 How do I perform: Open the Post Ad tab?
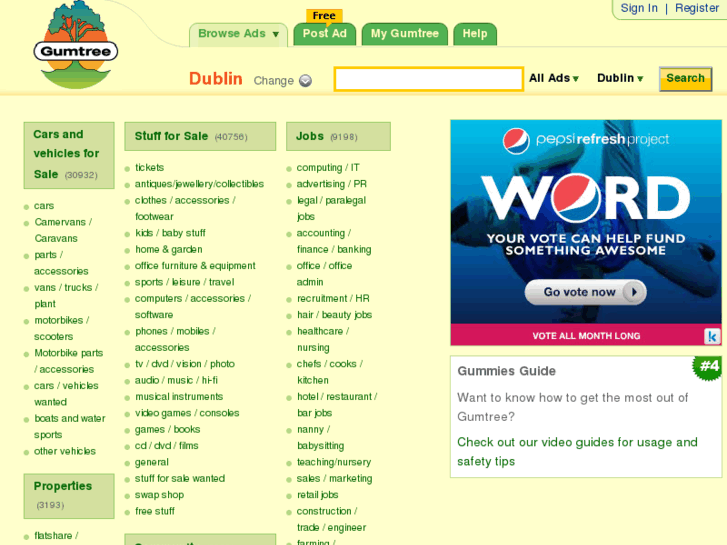(x=325, y=34)
